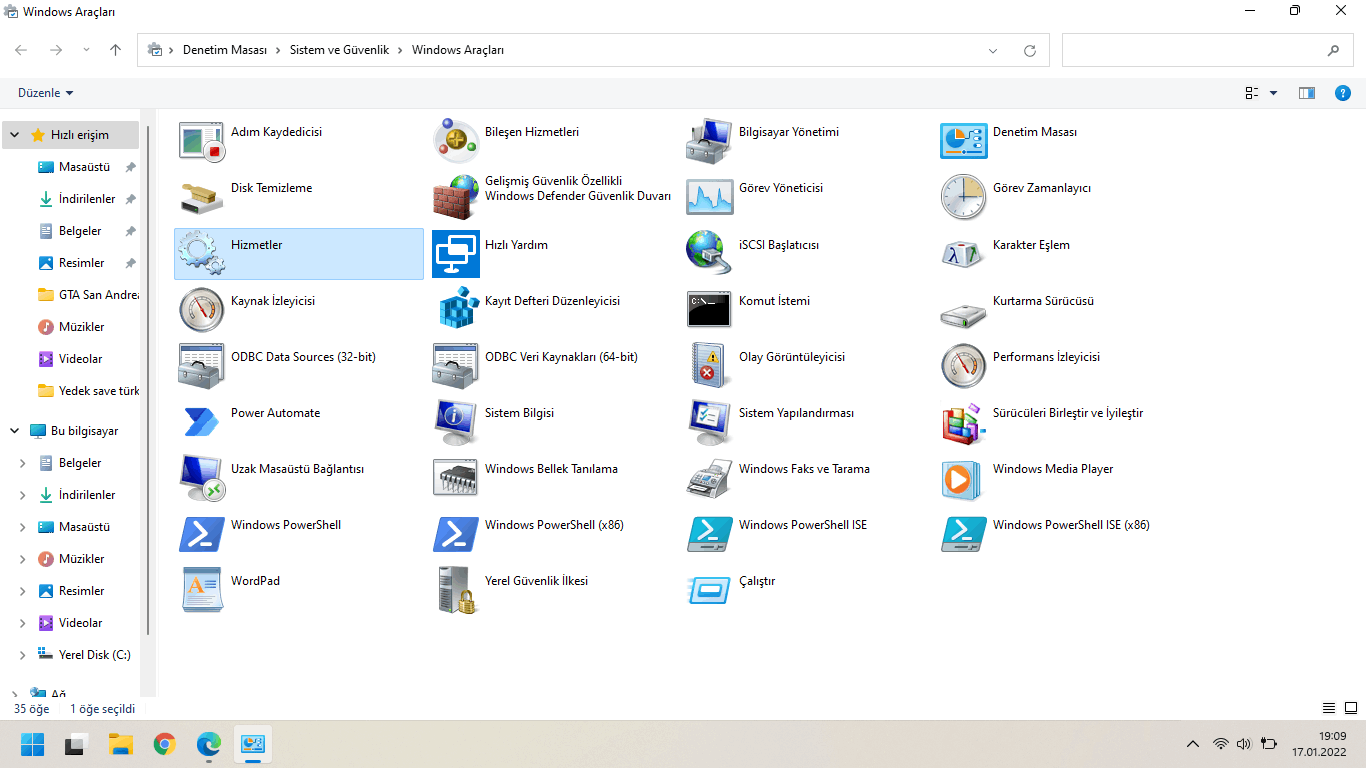Go to Sistem ve Güvenlik breadcrumb
The image size is (1366, 768).
tap(339, 50)
